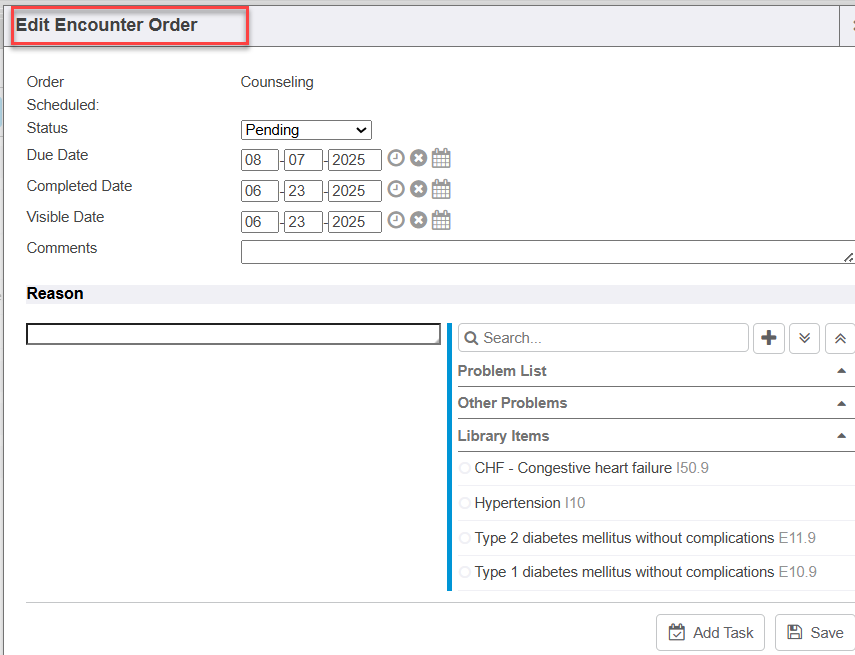Image resolution: width=855 pixels, height=655 pixels.
Task: Select CHF - Congestive heart failure radio
Action: pyautogui.click(x=465, y=468)
